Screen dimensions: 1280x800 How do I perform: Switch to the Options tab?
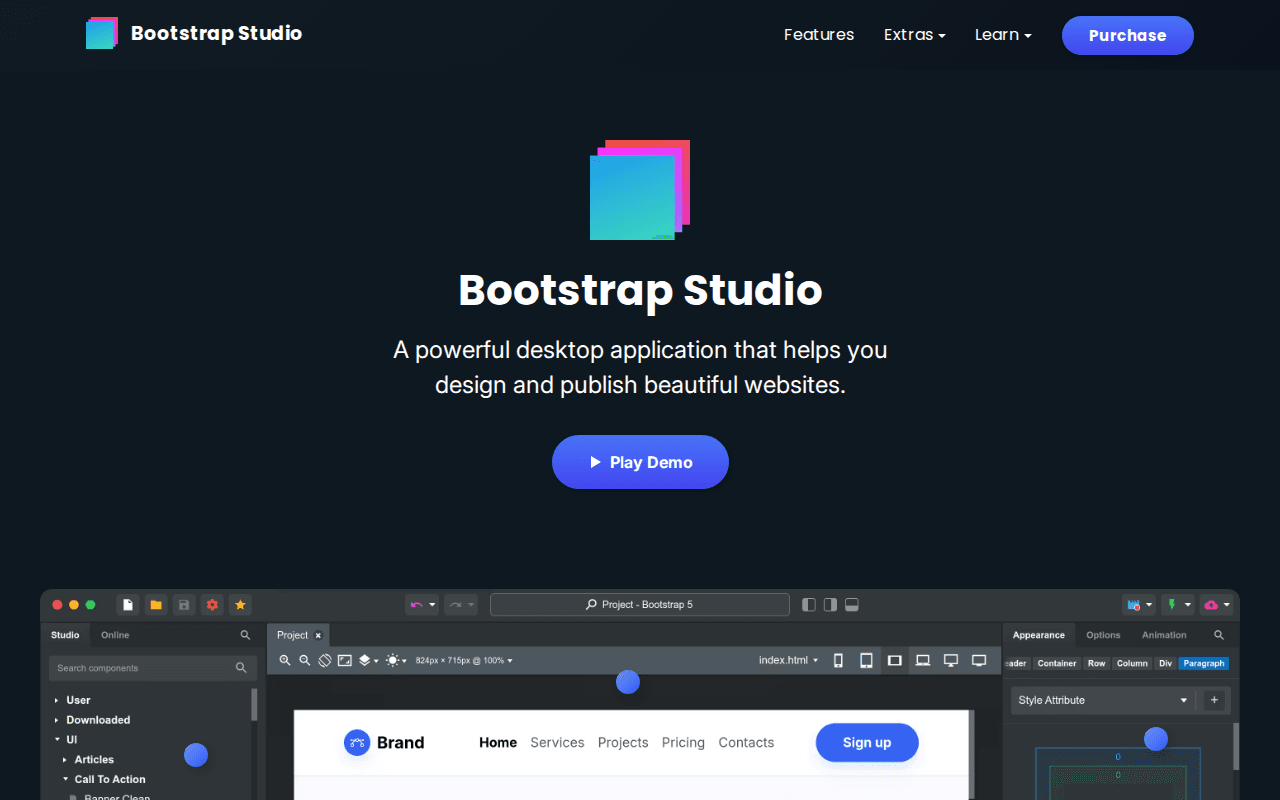(1103, 634)
